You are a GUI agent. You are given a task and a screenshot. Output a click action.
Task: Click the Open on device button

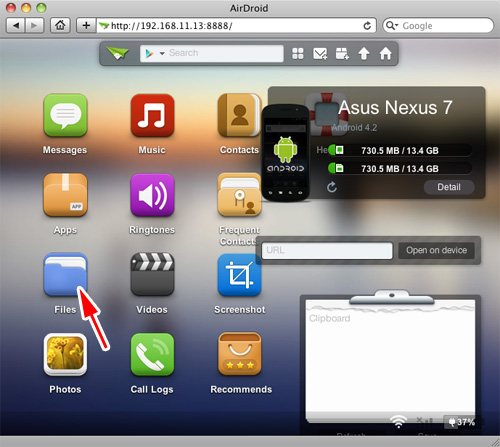click(436, 250)
